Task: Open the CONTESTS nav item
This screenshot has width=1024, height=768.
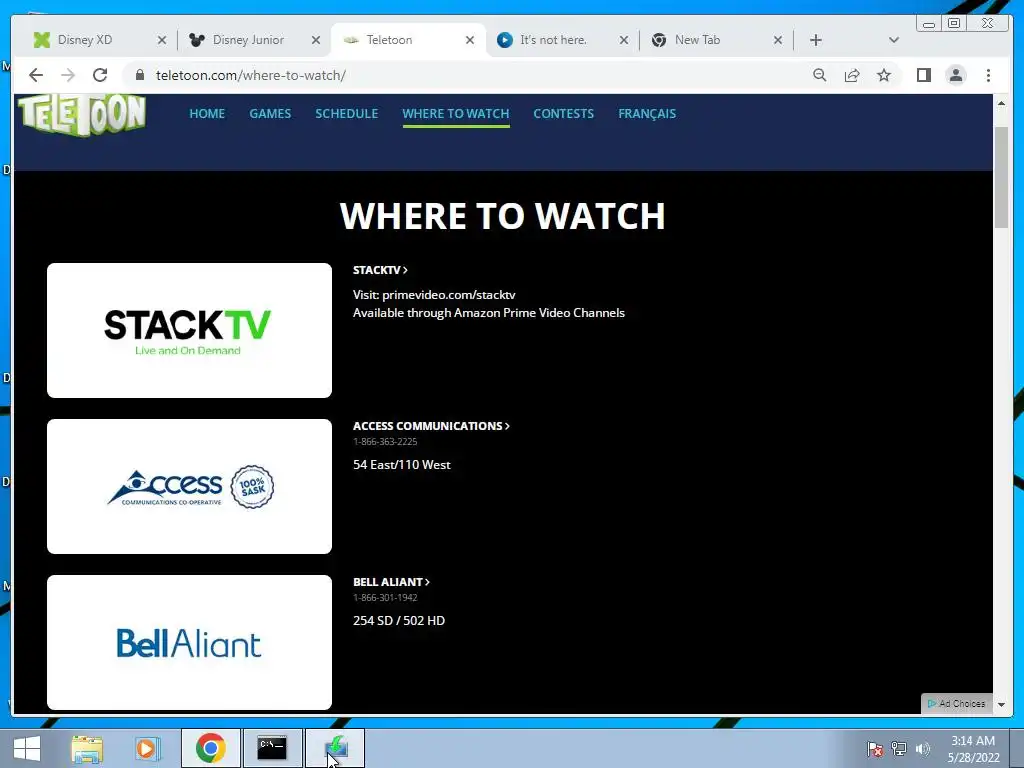Action: click(564, 114)
